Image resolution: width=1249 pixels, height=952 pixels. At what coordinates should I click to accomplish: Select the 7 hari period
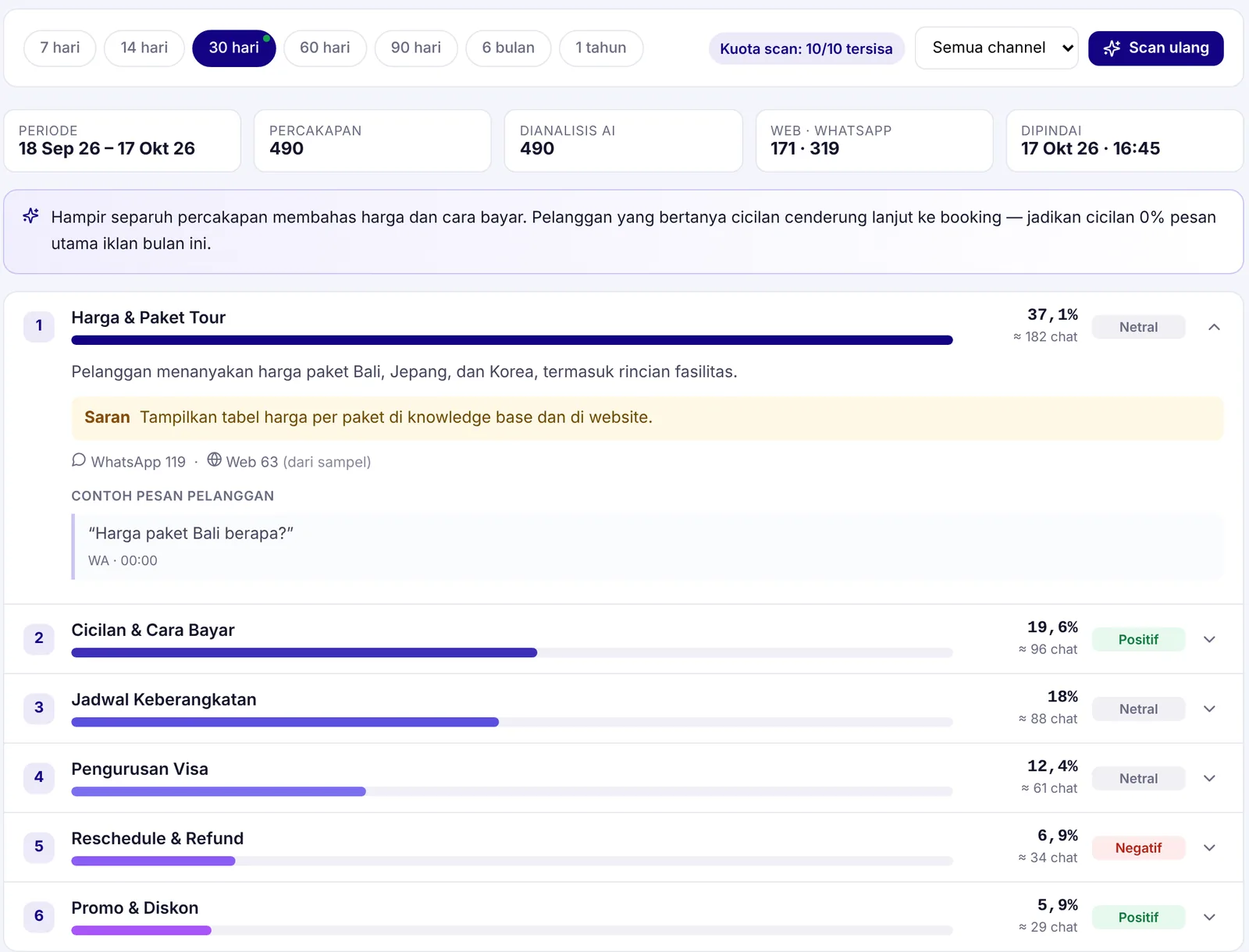(60, 48)
